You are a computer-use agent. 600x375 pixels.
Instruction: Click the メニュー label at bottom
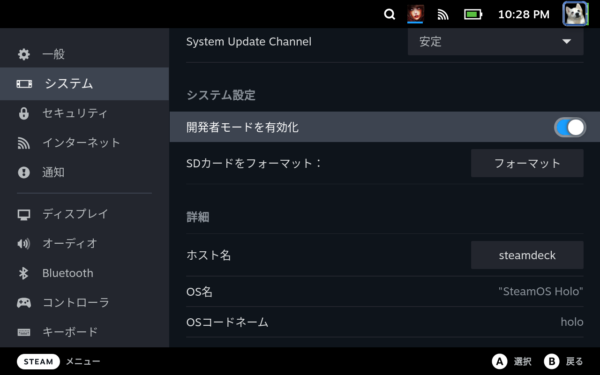point(83,362)
